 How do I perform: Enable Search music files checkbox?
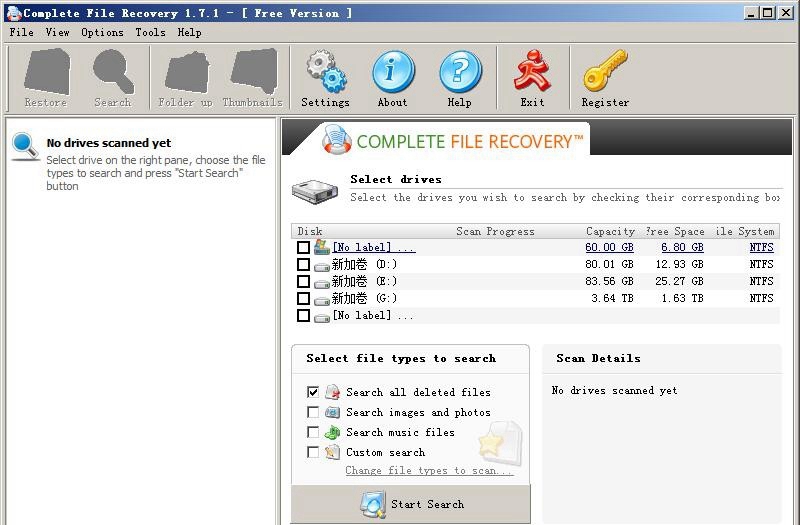coord(313,432)
